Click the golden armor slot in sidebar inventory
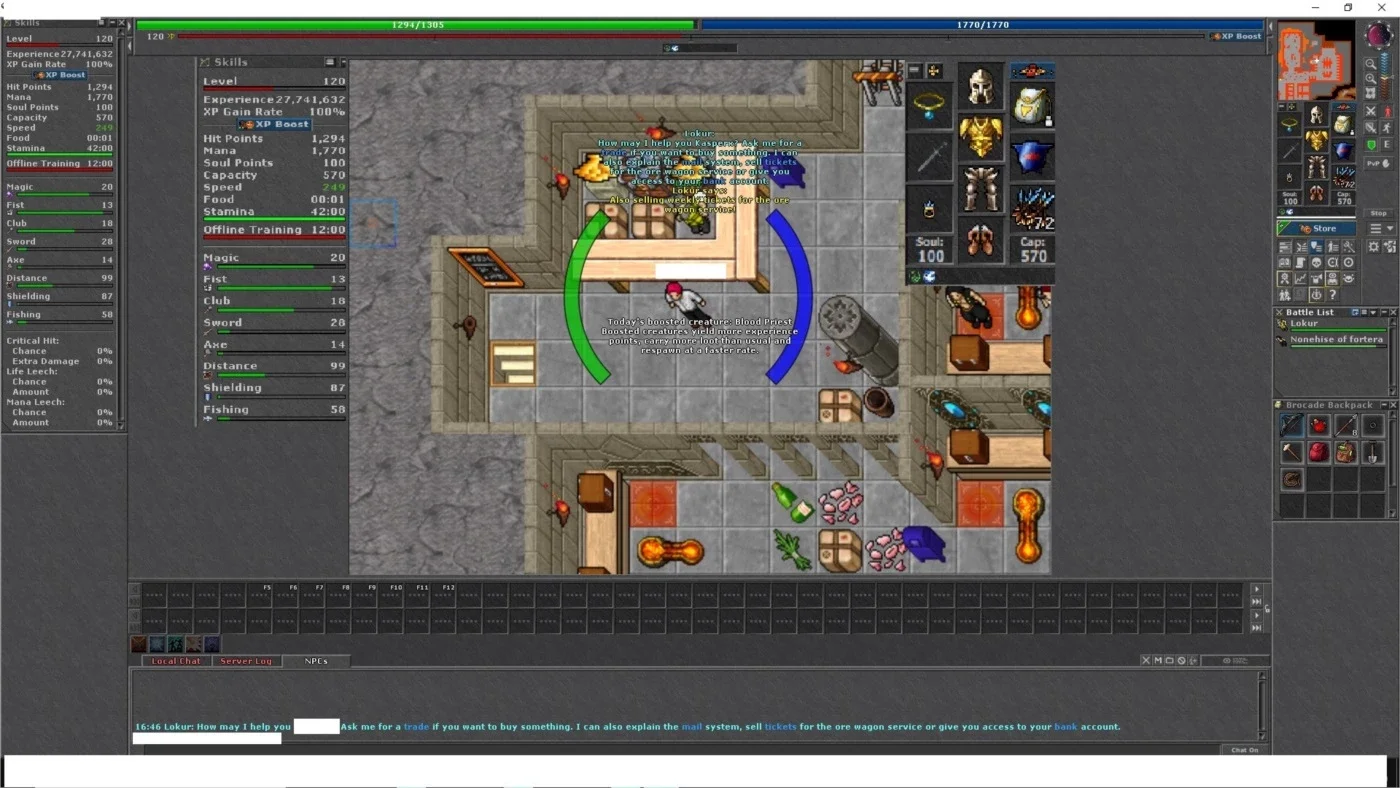 pos(1317,140)
